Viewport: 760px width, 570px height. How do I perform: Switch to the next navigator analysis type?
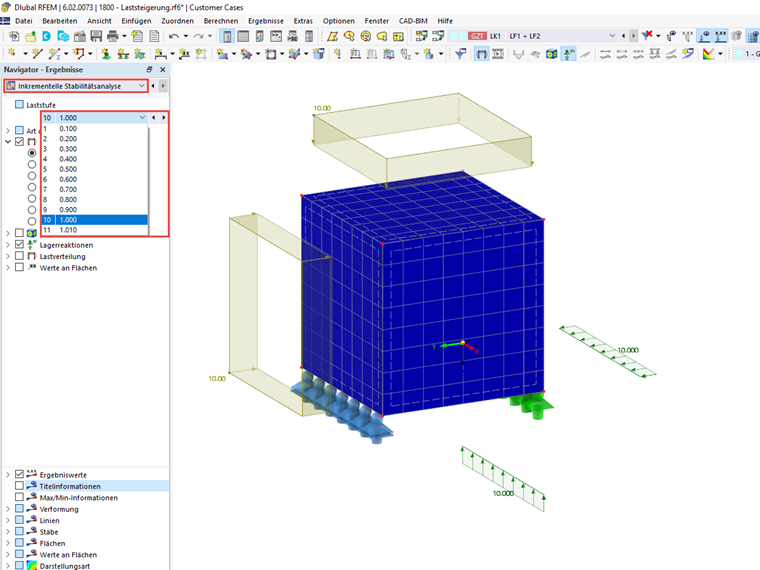pyautogui.click(x=163, y=86)
